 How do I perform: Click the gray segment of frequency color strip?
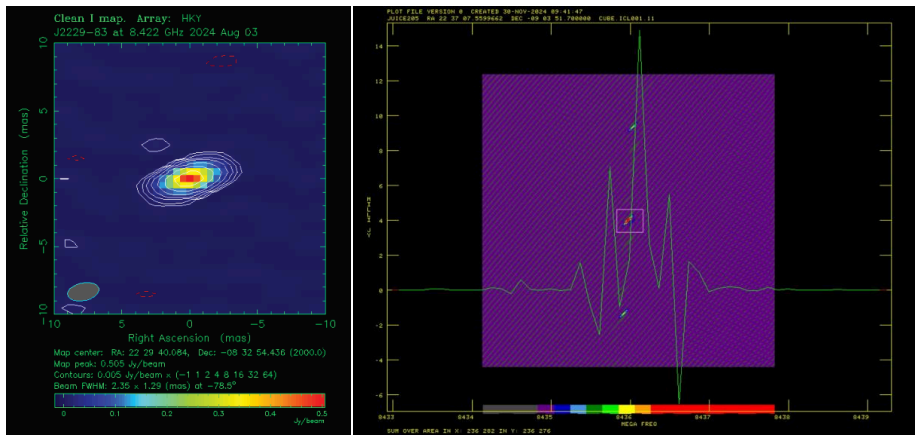tap(510, 409)
